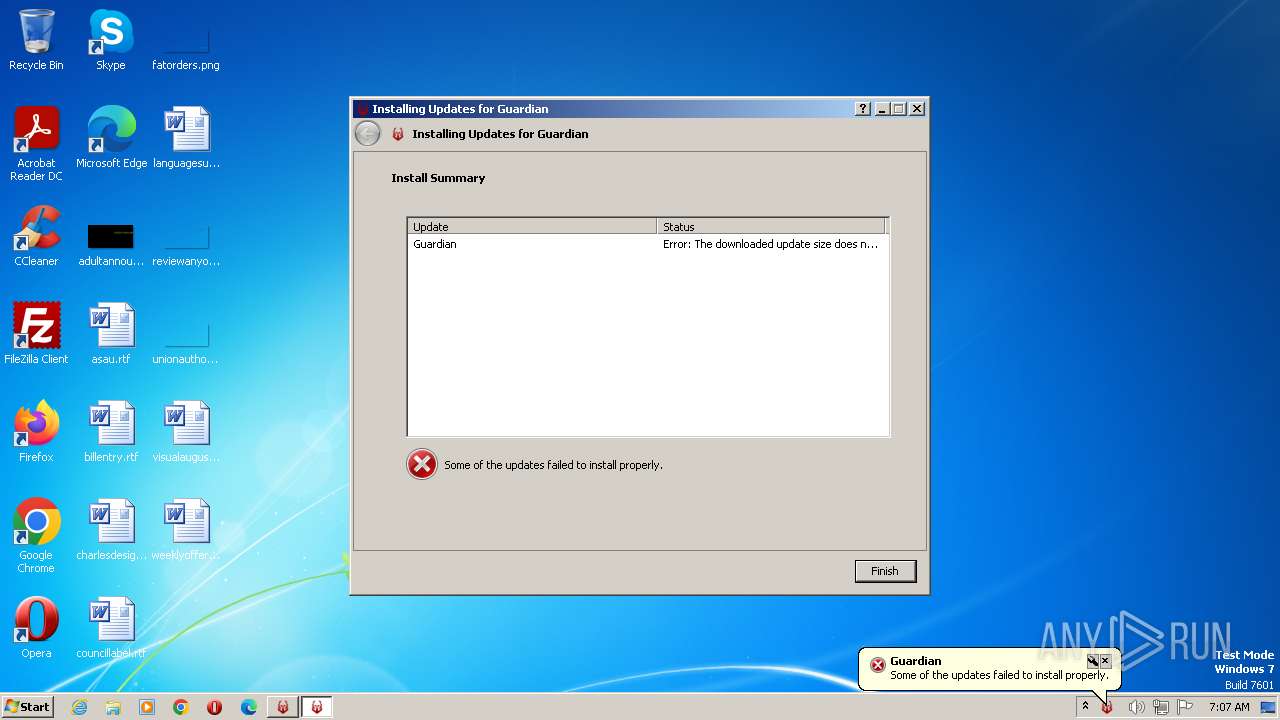Open Internet Explorer from taskbar

[79, 707]
